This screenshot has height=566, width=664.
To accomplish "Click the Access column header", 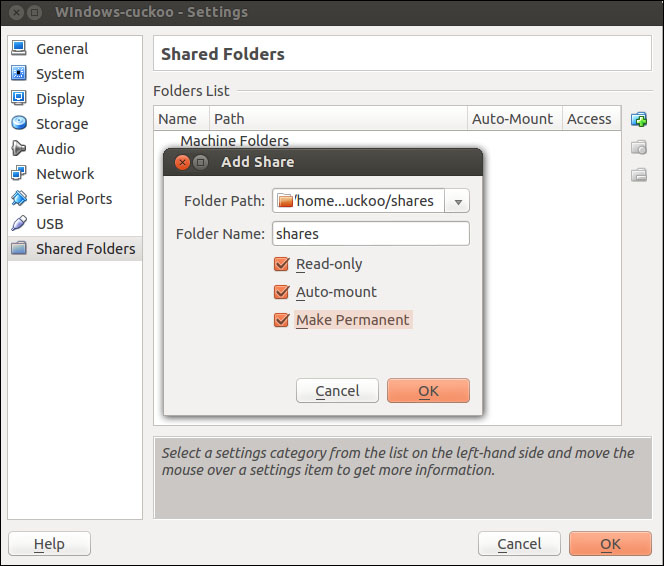I will [592, 119].
